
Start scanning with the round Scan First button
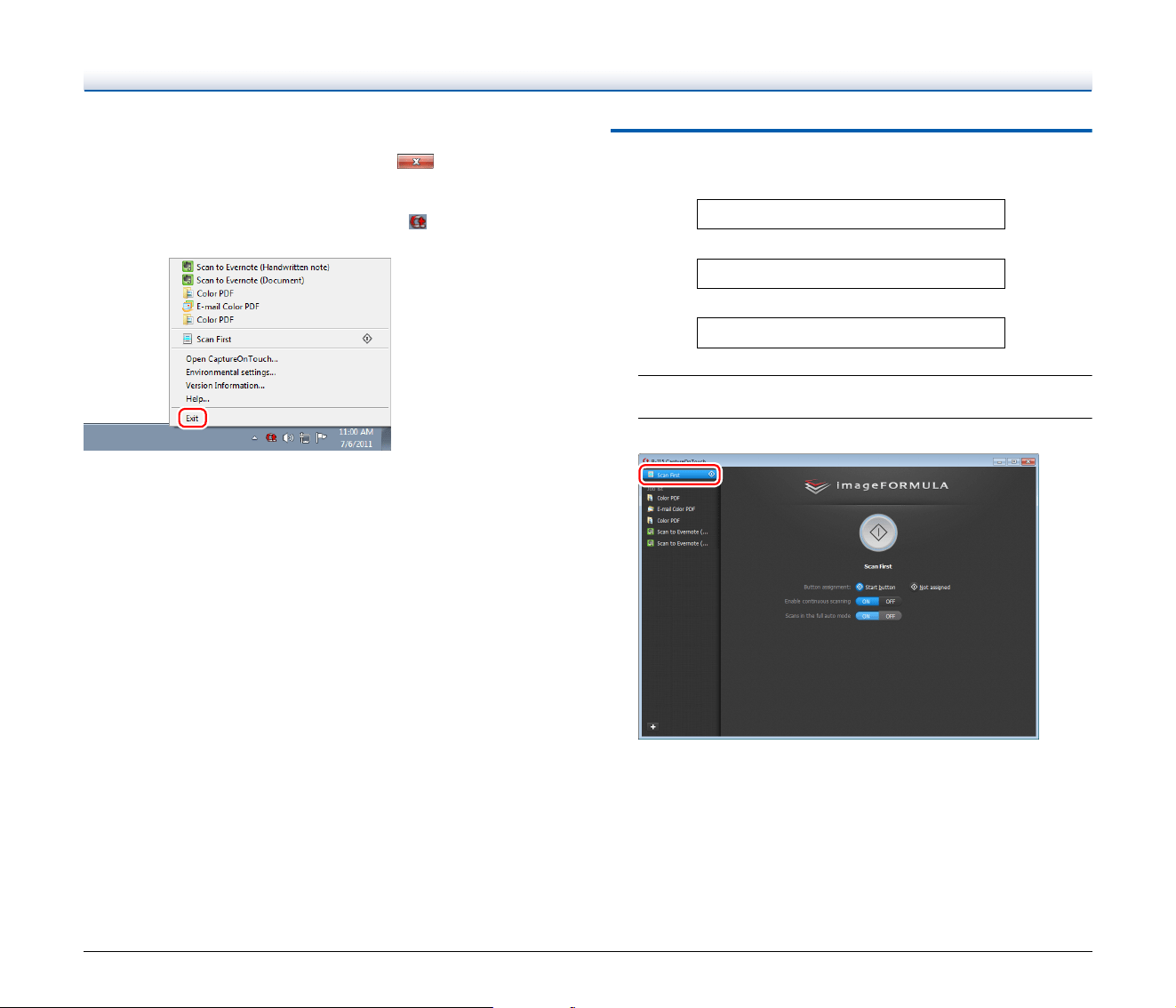878,532
